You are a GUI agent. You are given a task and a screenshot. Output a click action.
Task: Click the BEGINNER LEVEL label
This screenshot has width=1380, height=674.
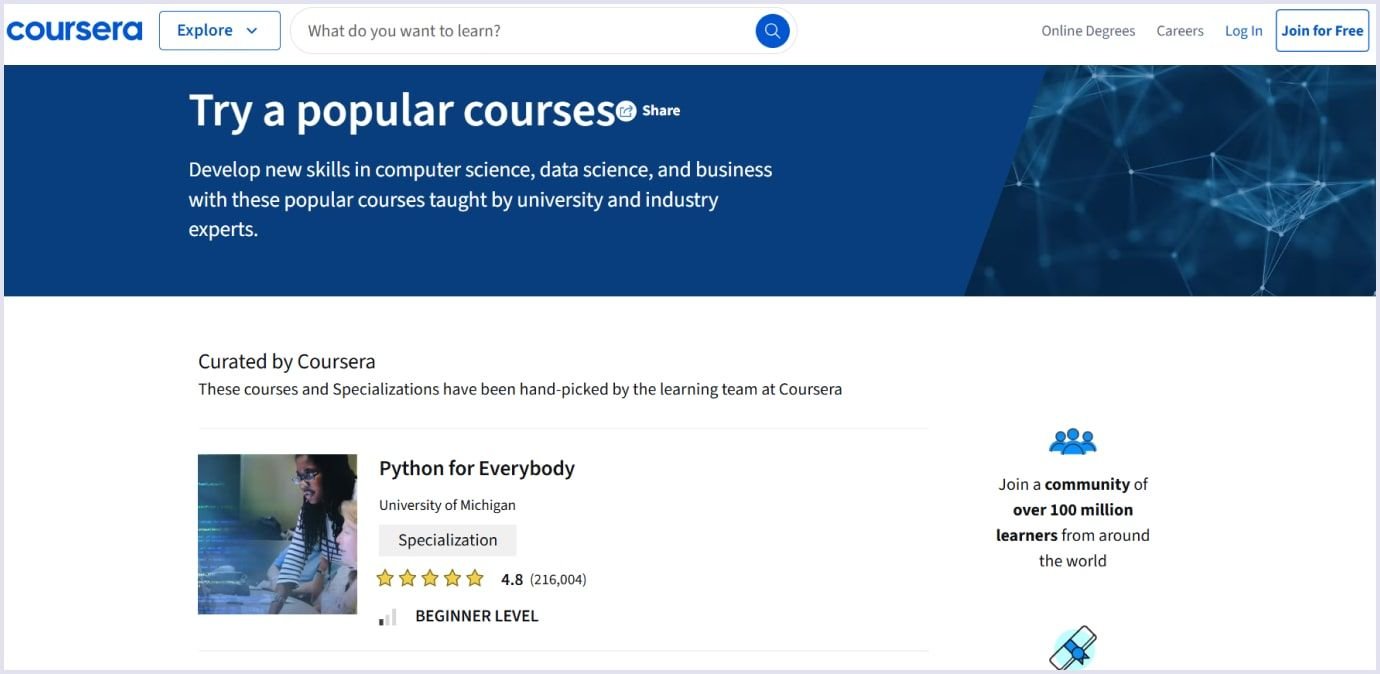(x=477, y=616)
